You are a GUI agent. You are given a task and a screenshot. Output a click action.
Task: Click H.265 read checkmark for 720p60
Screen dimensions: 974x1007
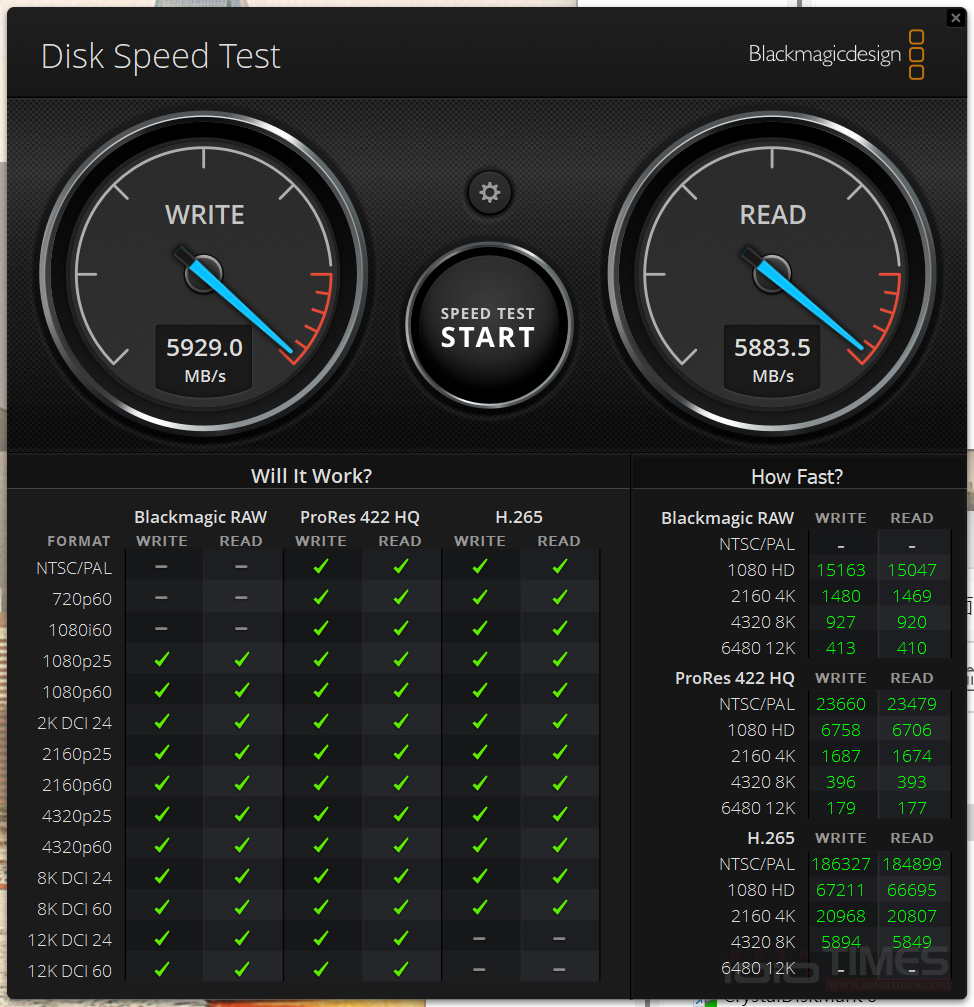coord(560,597)
